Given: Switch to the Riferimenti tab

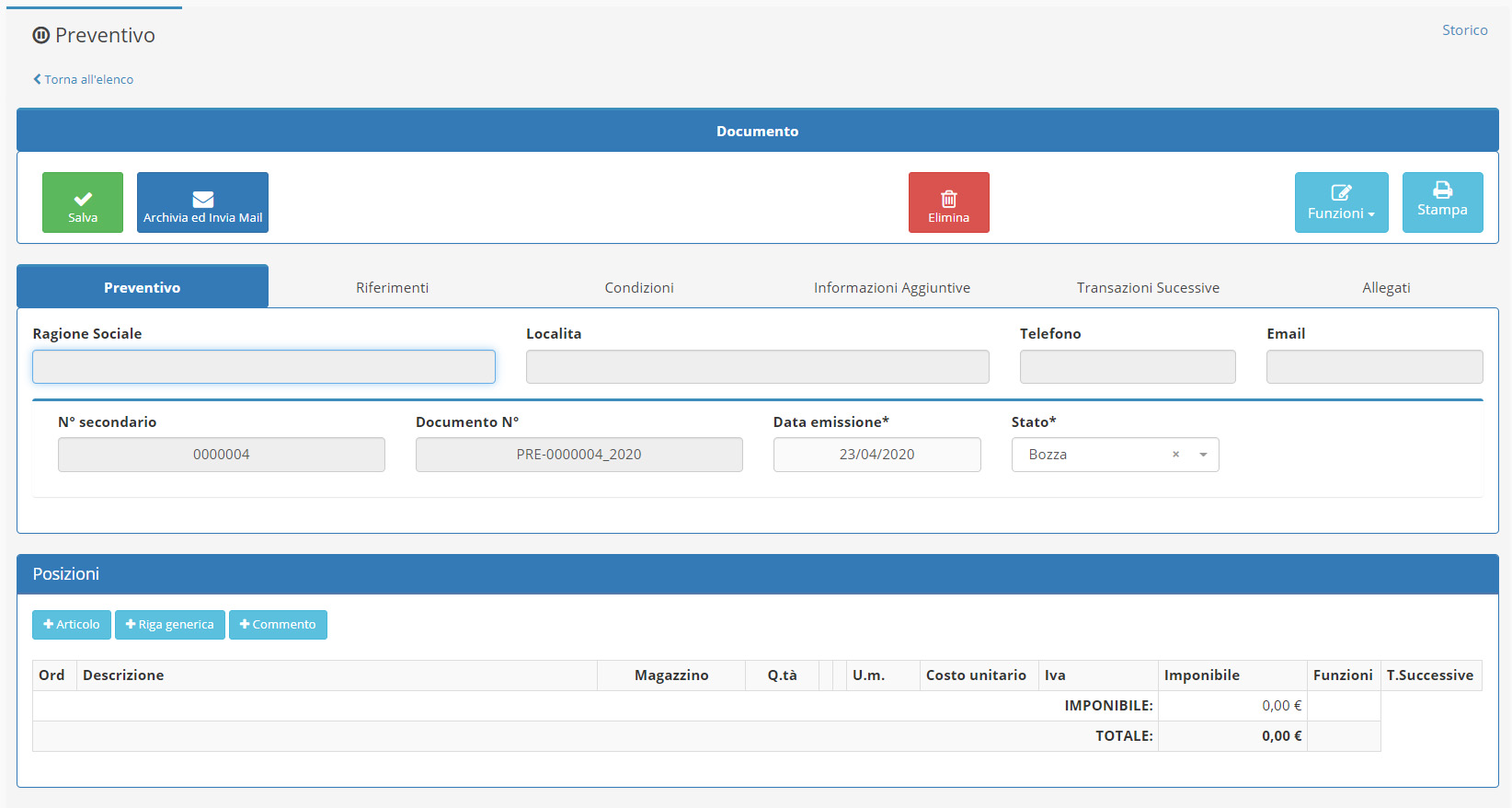Looking at the screenshot, I should point(392,288).
